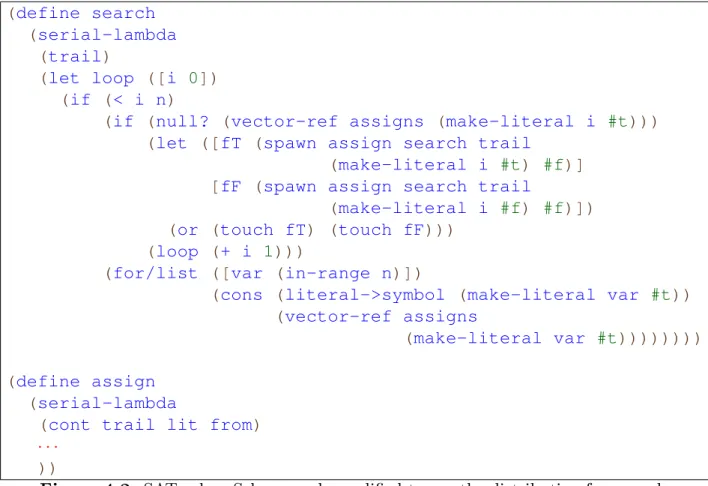Image resolution: width=708 pixels, height=486 pixels.
Task: Click the "in-range n" expression
Action: click(338, 273)
